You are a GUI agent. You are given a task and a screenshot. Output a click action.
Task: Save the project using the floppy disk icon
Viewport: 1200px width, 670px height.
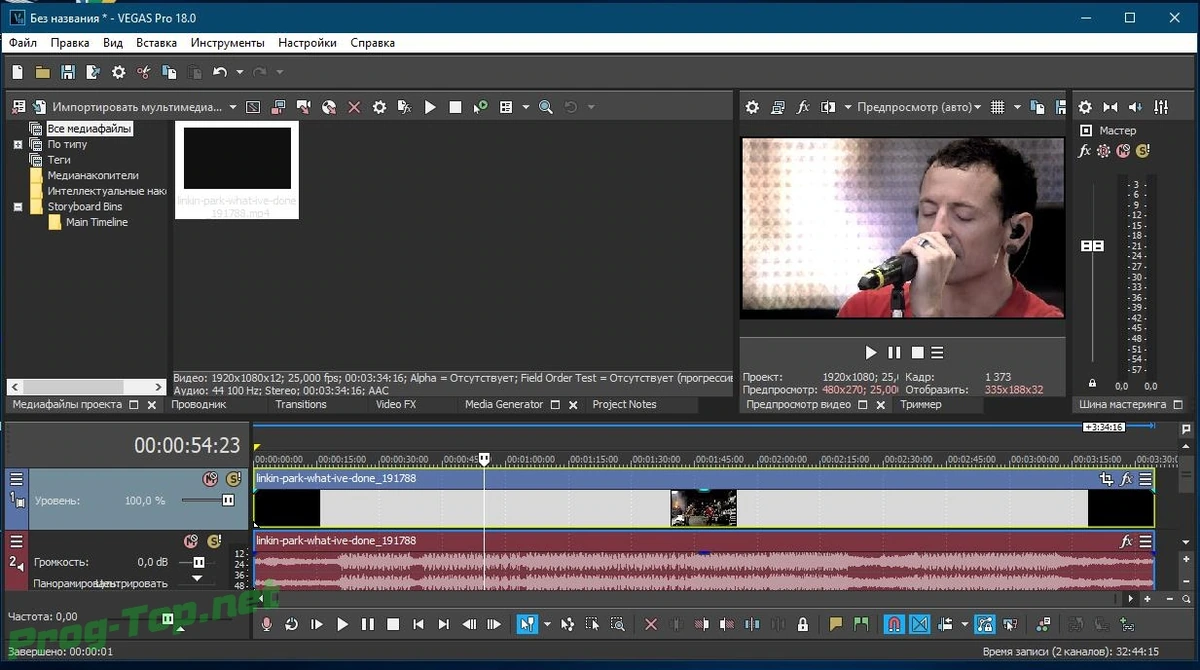[68, 72]
